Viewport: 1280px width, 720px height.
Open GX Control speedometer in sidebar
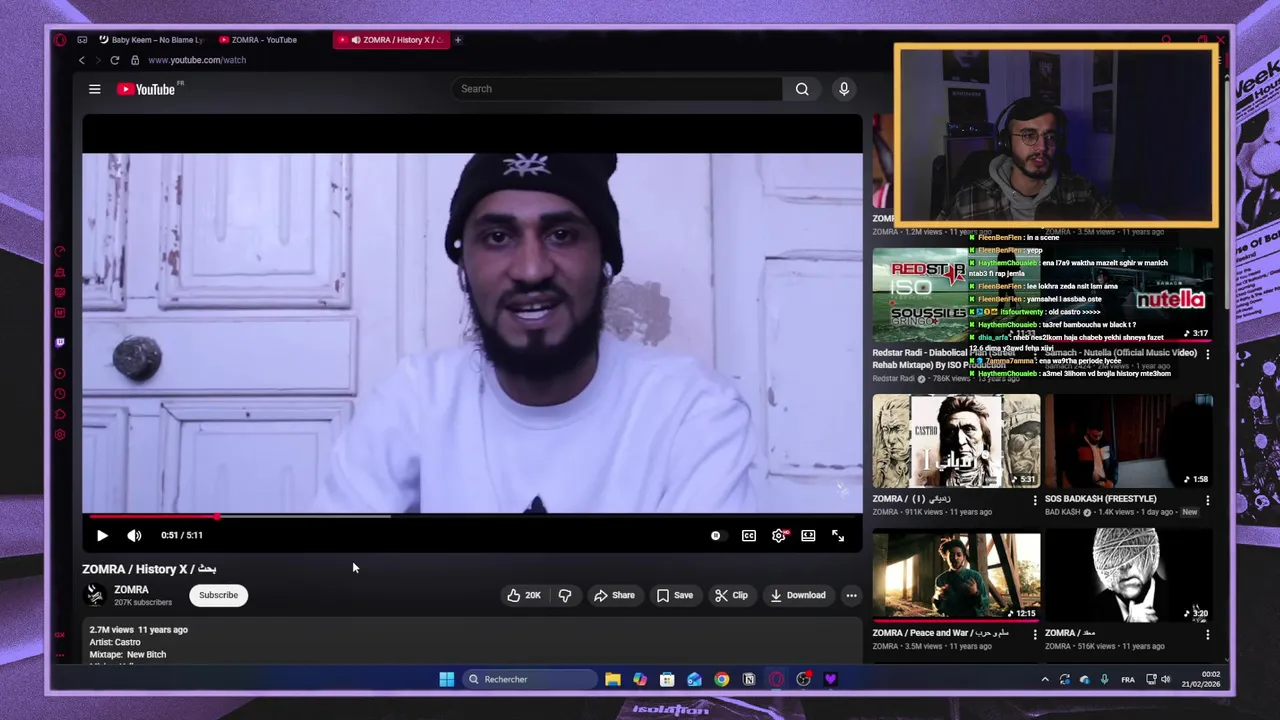60,252
